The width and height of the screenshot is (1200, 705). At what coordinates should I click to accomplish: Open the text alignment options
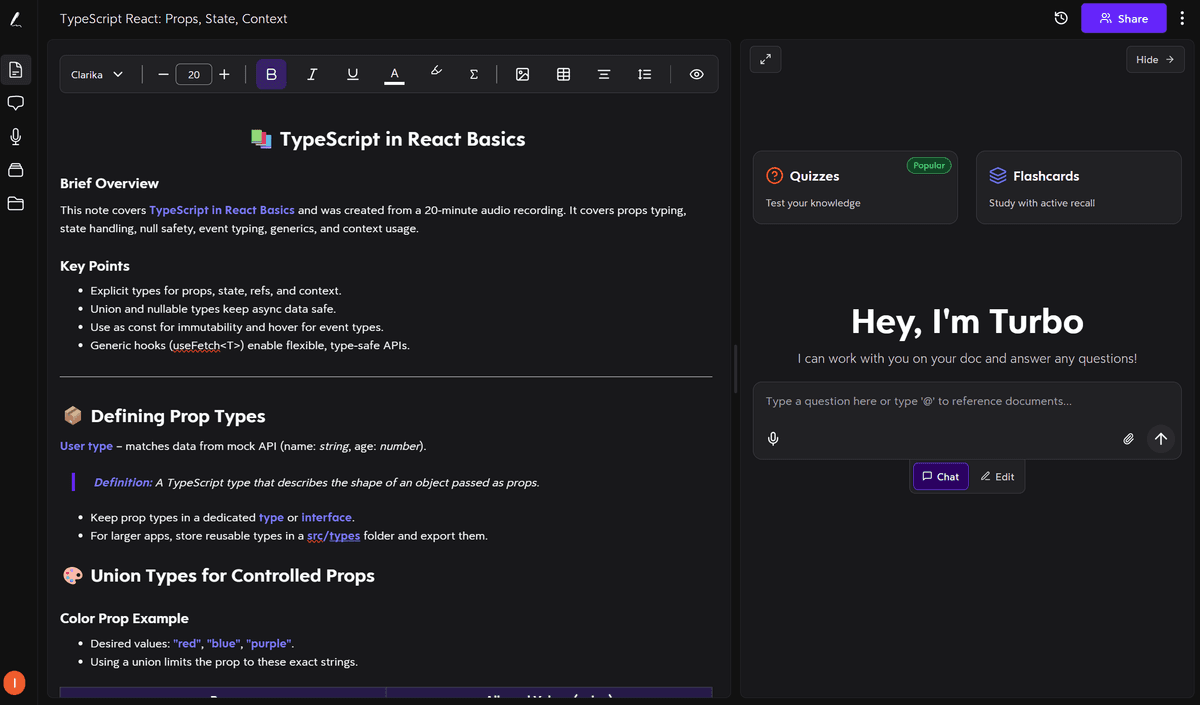click(604, 73)
